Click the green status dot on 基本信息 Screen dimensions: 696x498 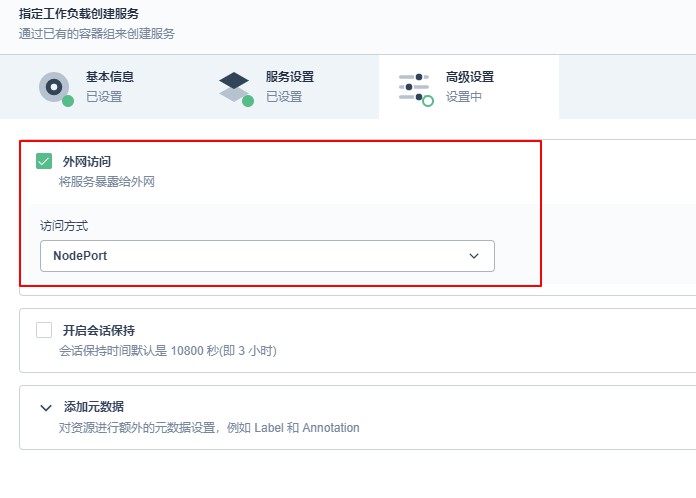coord(68,101)
